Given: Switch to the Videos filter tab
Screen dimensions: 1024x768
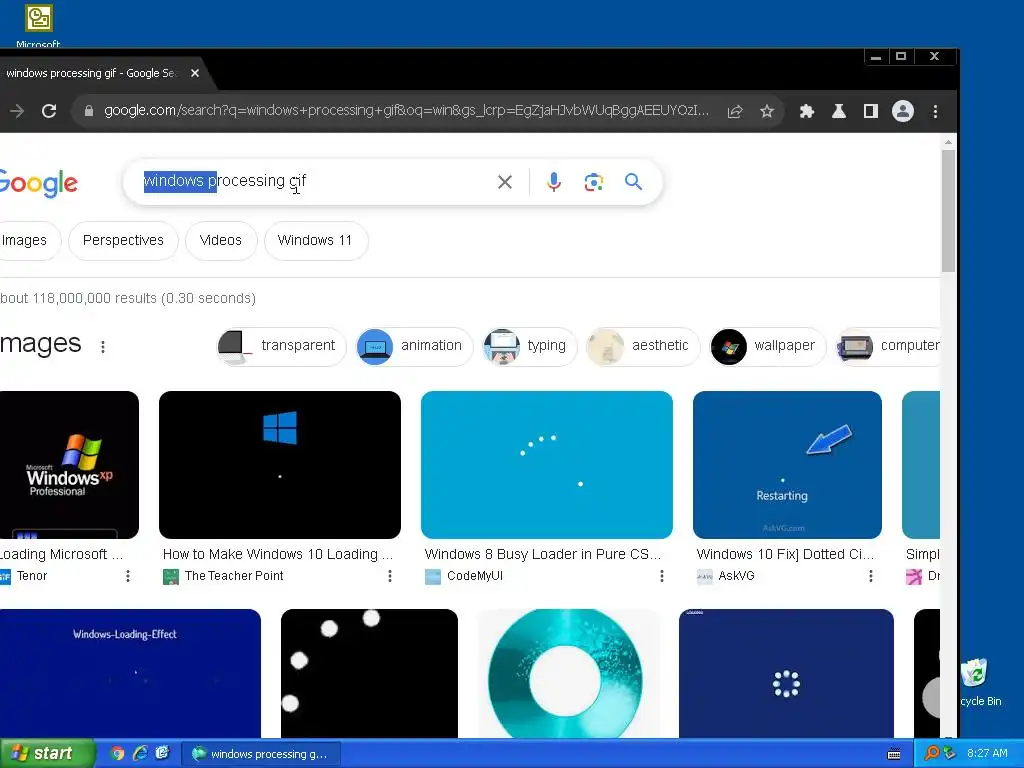Looking at the screenshot, I should point(221,240).
